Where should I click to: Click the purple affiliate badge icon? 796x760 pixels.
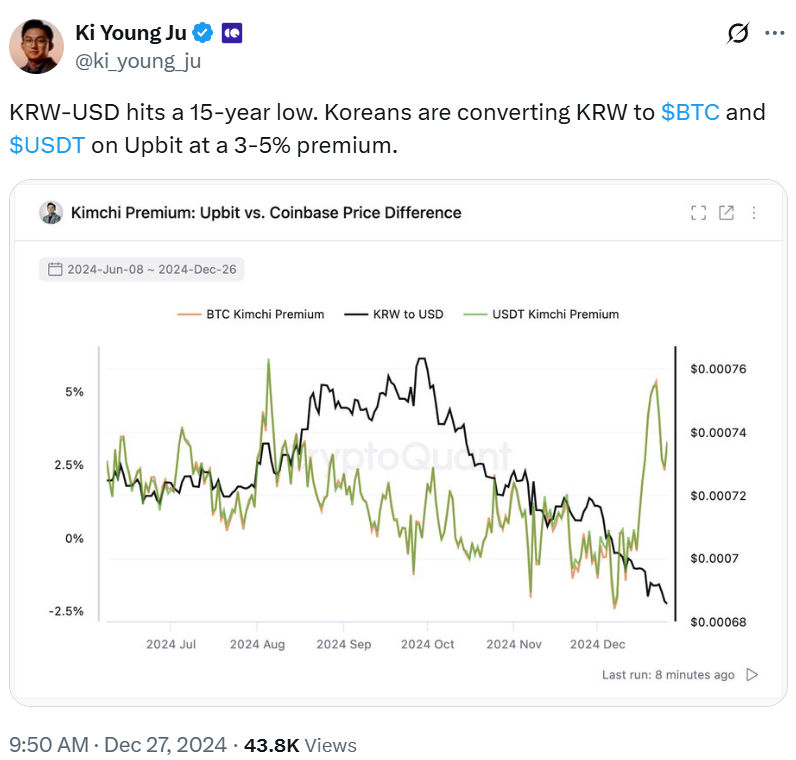[230, 33]
